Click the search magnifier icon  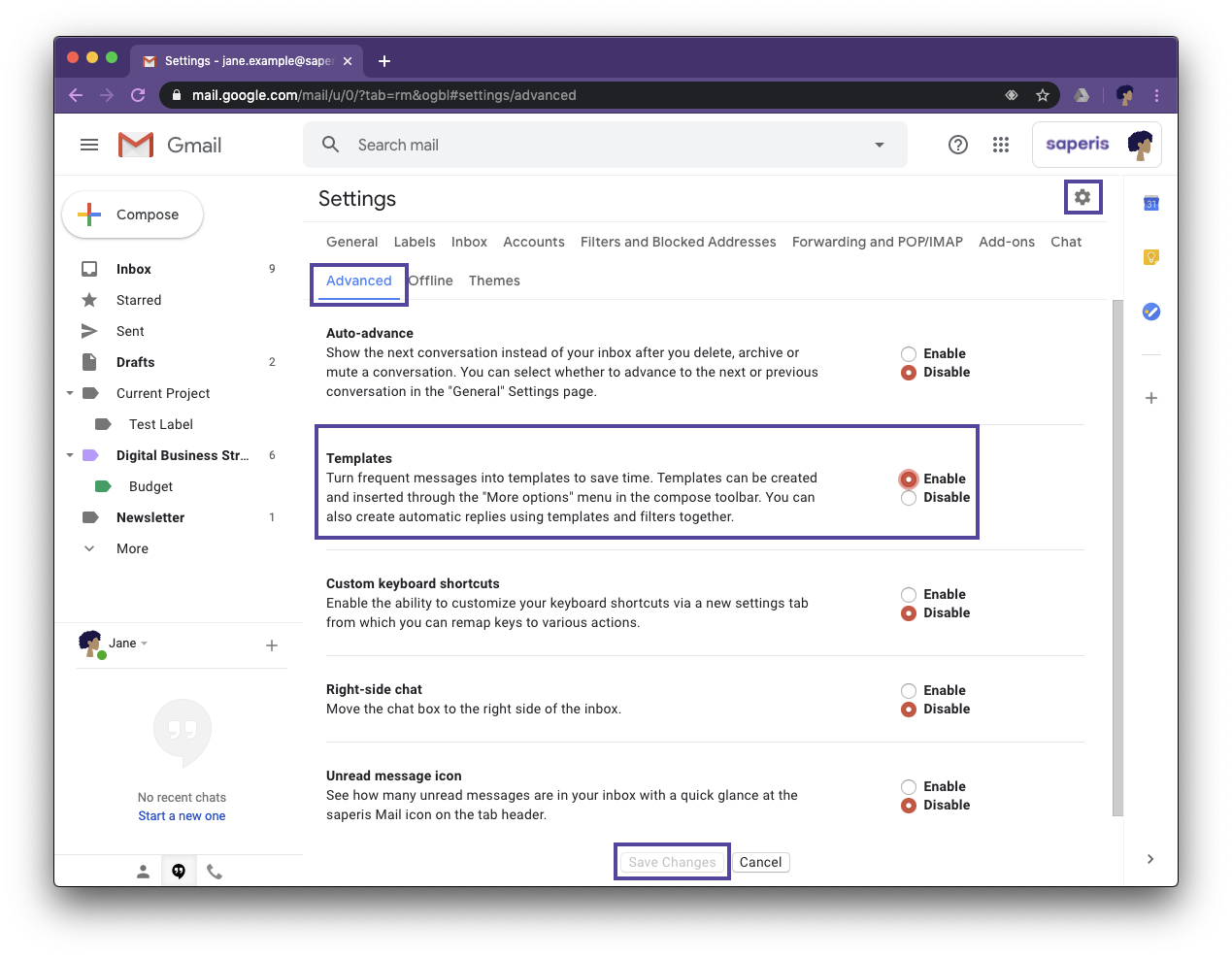click(331, 145)
